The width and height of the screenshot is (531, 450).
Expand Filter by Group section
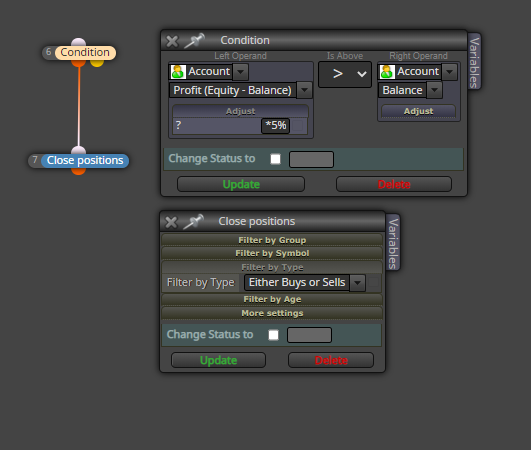[x=272, y=240]
